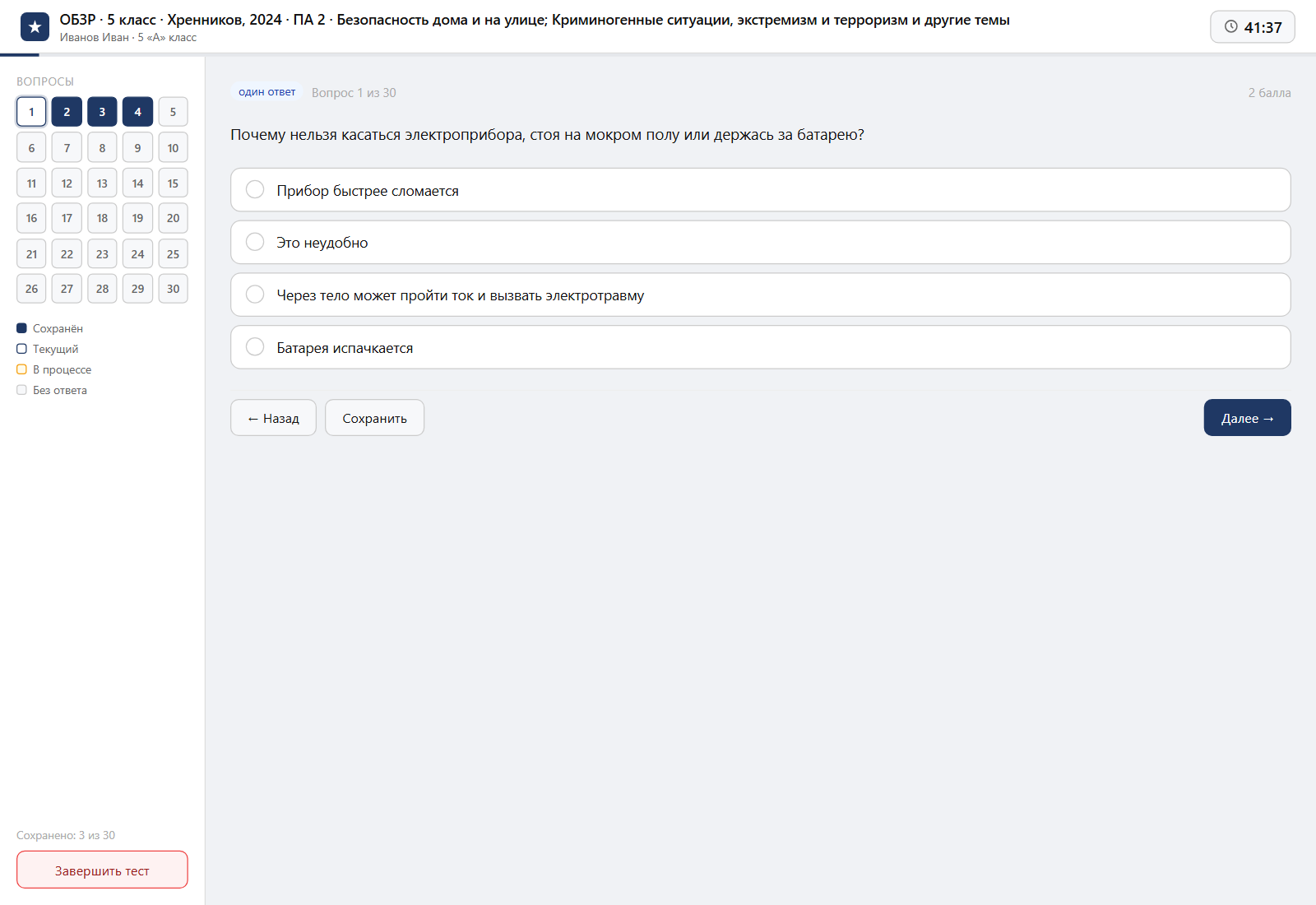This screenshot has width=1316, height=905.
Task: Select answer 'Батарея испачкается'
Action: (760, 347)
